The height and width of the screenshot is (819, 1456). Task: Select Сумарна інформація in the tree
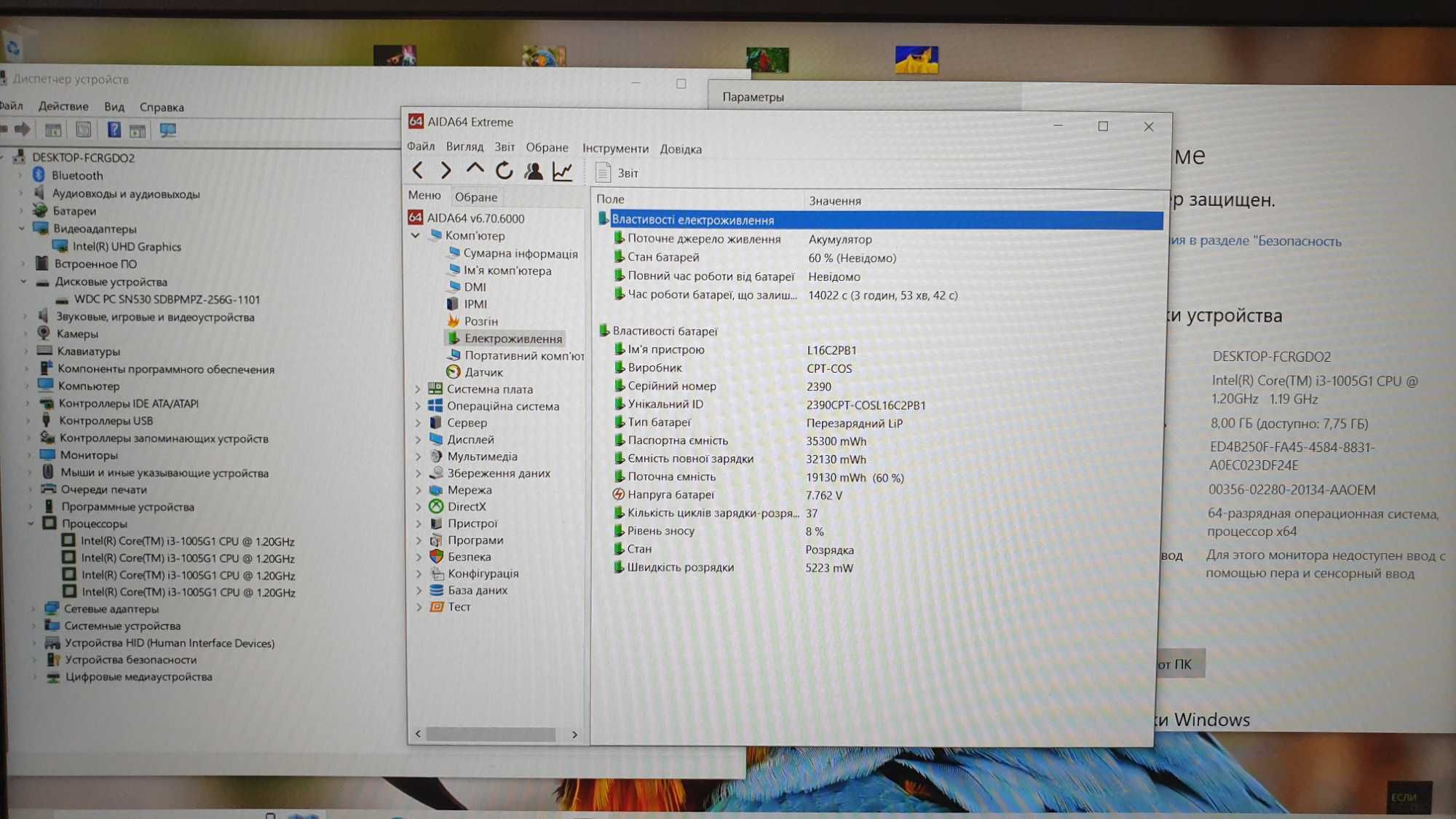click(x=521, y=253)
